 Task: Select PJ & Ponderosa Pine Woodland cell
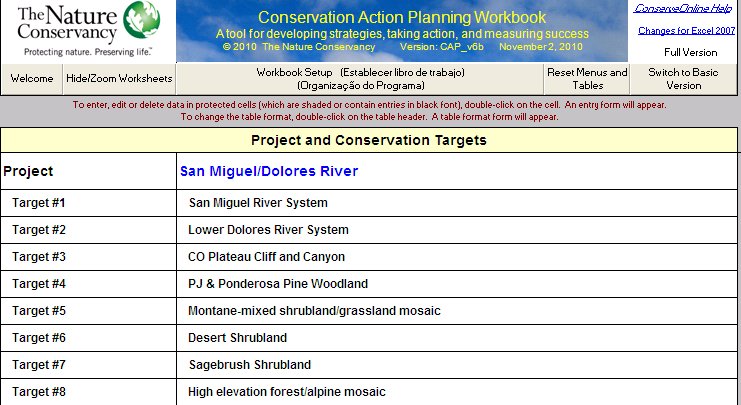point(457,284)
